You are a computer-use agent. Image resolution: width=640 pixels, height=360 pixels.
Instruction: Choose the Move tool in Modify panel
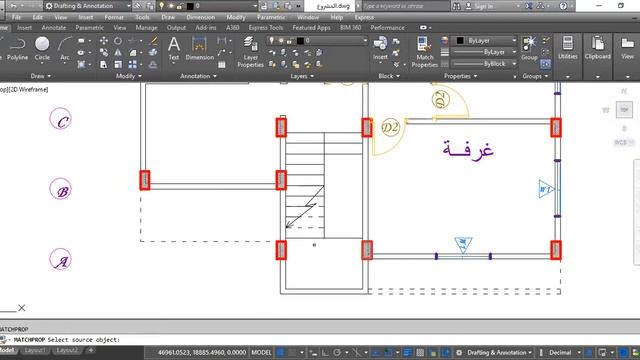click(104, 40)
